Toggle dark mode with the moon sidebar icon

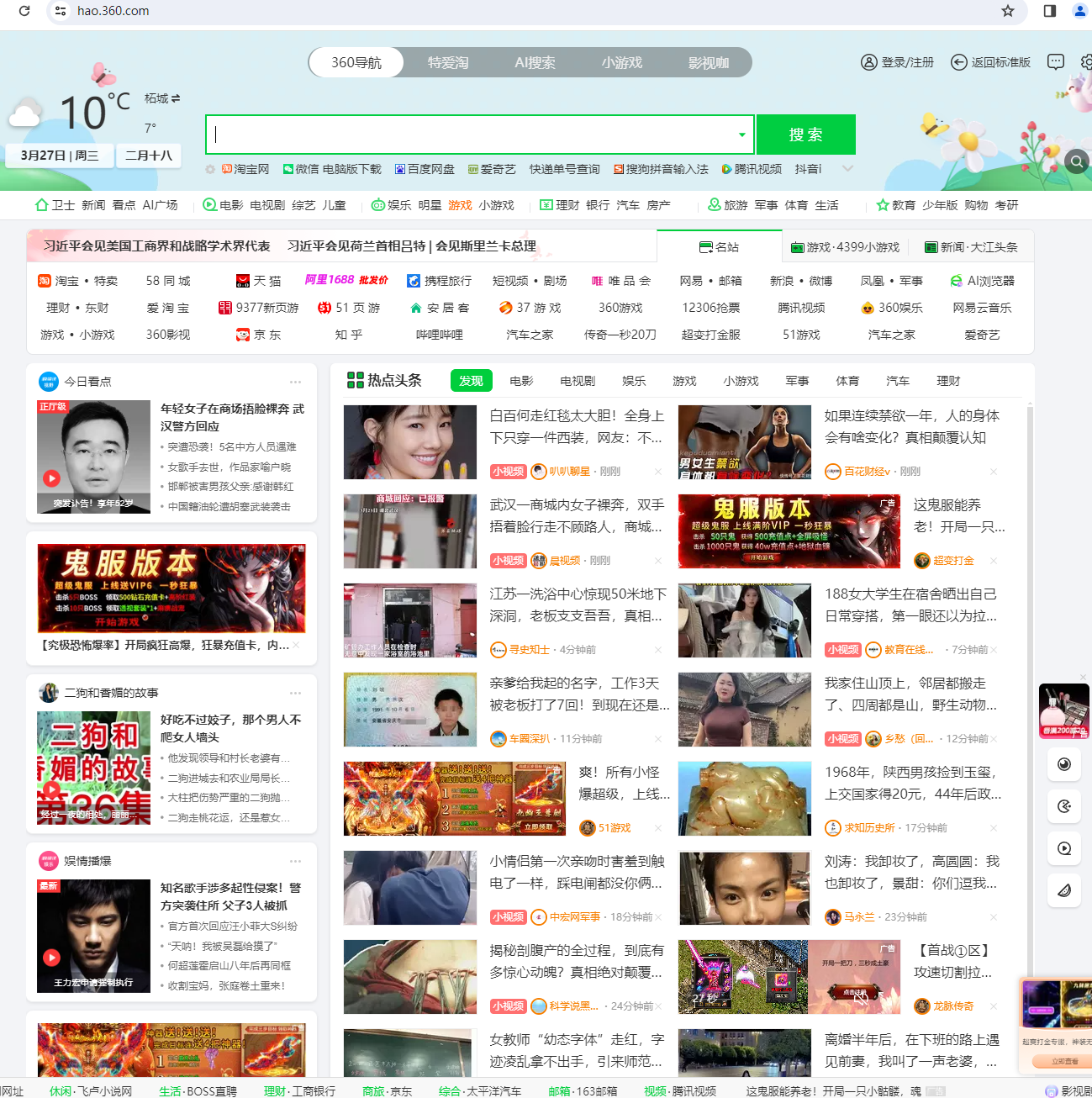[x=1063, y=765]
